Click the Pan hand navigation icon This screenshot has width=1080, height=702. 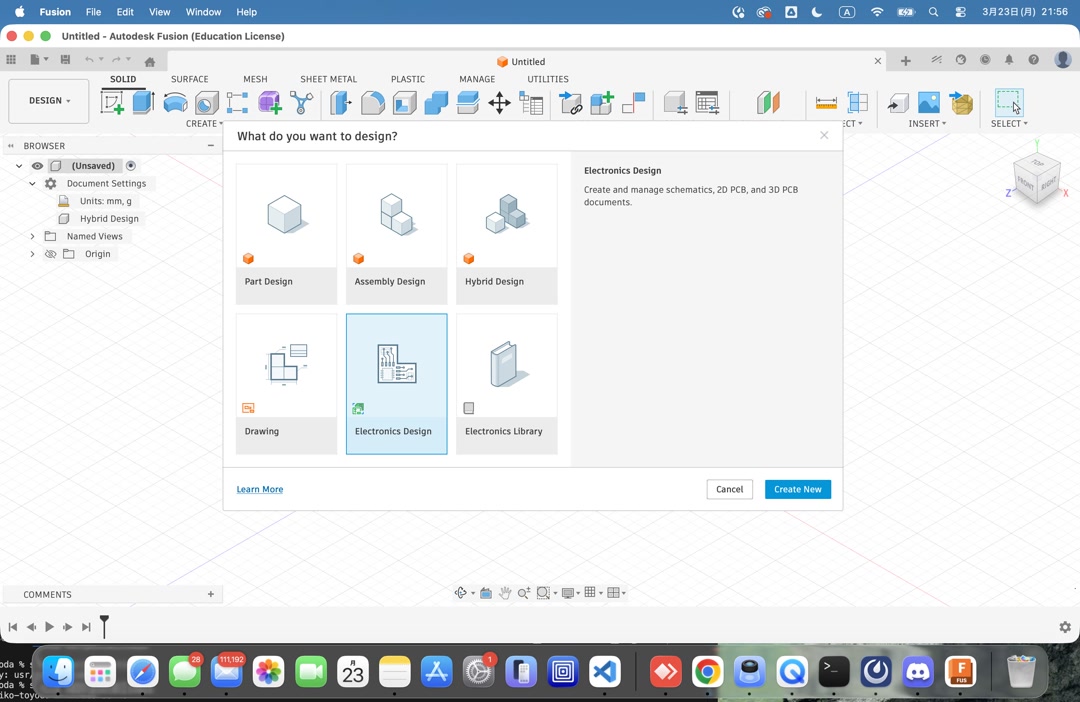[x=505, y=593]
